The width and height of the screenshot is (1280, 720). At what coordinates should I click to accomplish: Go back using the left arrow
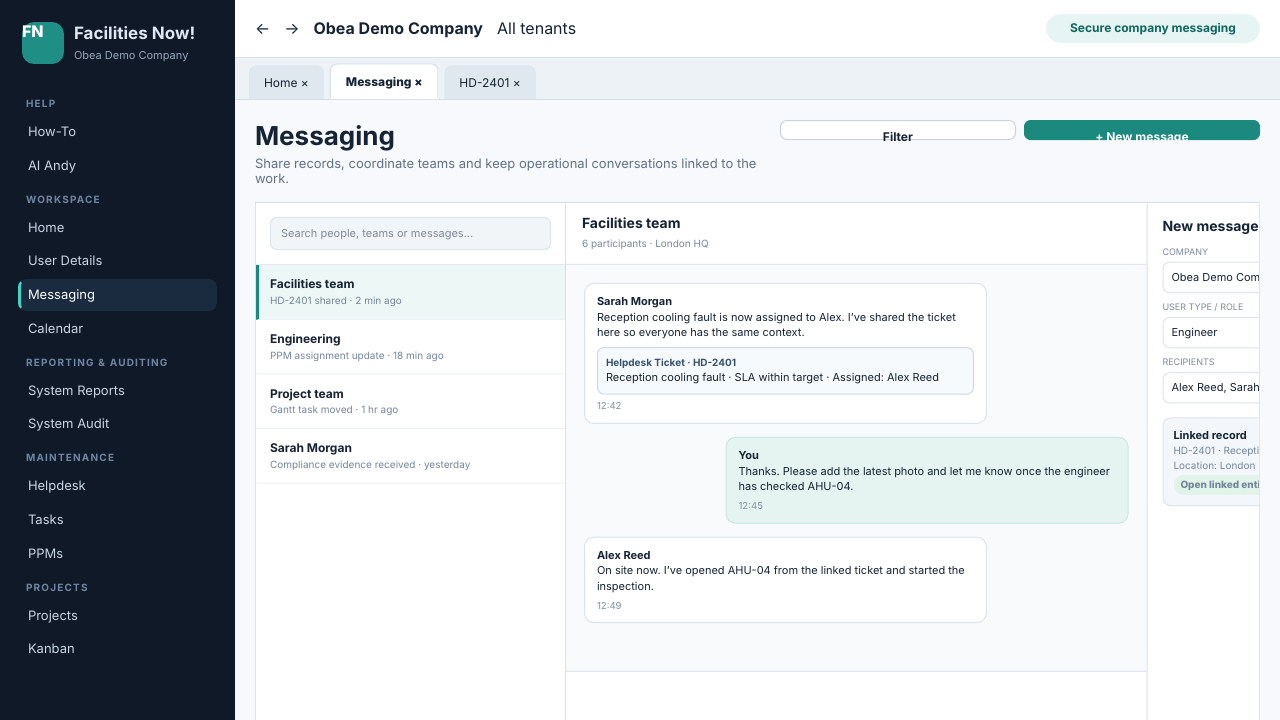pyautogui.click(x=263, y=29)
